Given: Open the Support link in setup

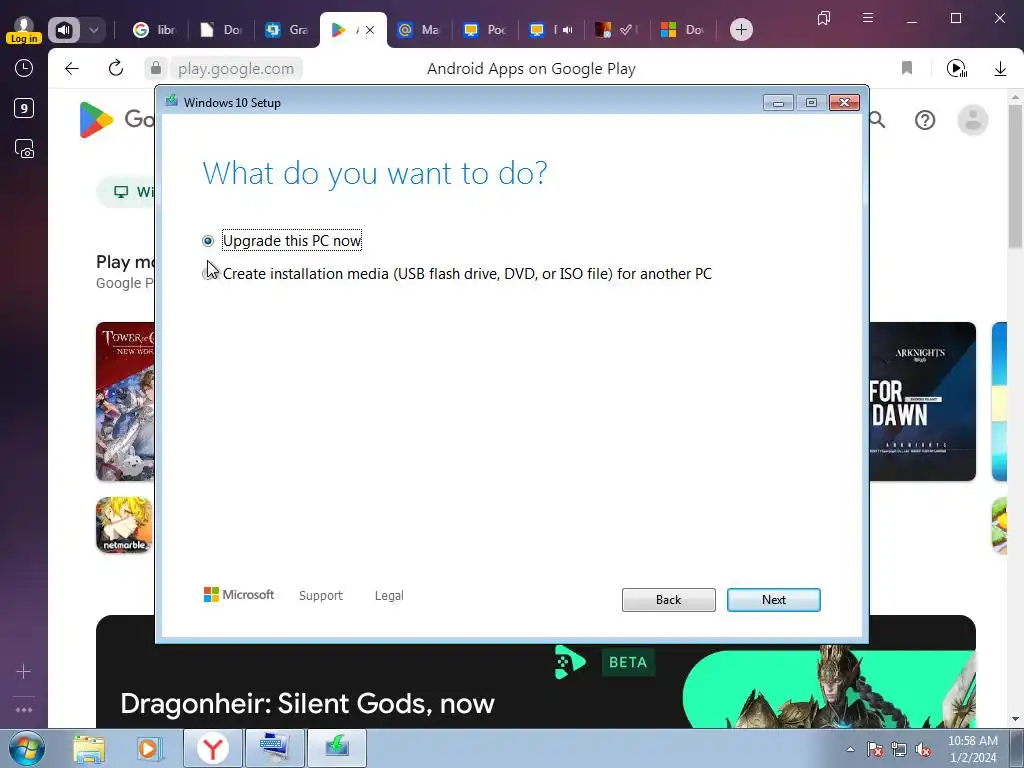Looking at the screenshot, I should point(321,596).
